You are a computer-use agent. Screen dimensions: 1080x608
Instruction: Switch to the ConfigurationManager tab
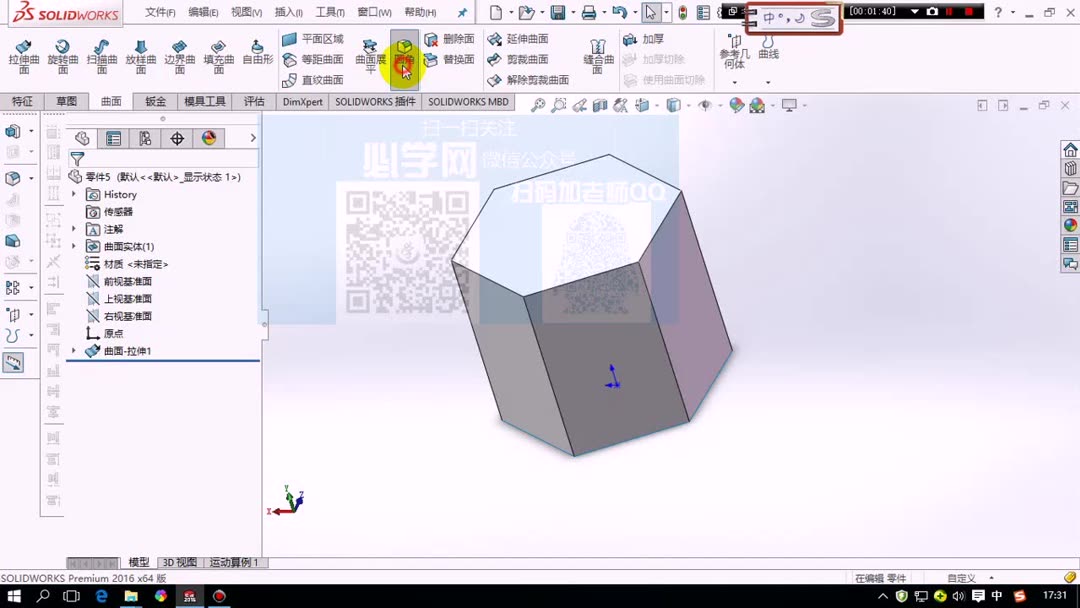click(x=144, y=138)
